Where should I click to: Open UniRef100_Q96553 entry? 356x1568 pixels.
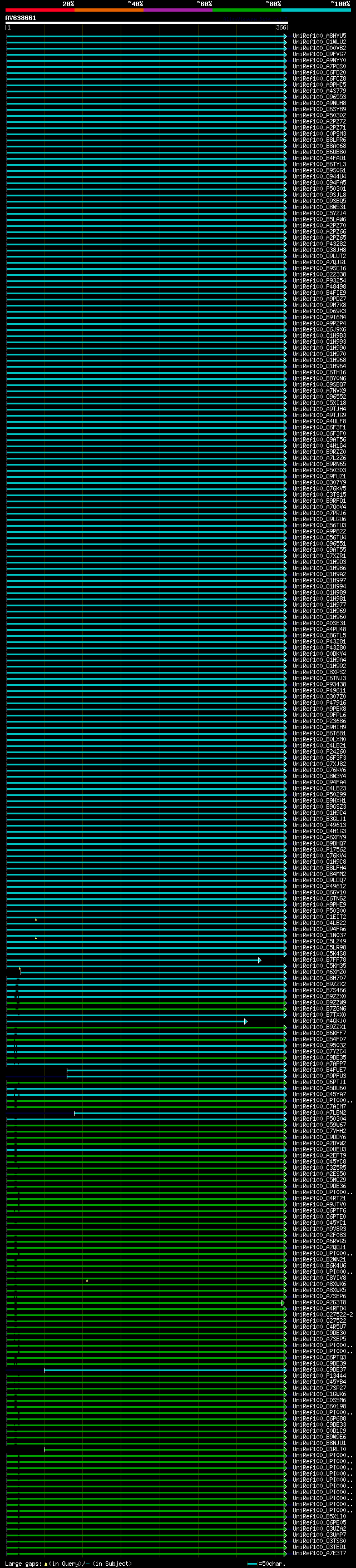[319, 97]
